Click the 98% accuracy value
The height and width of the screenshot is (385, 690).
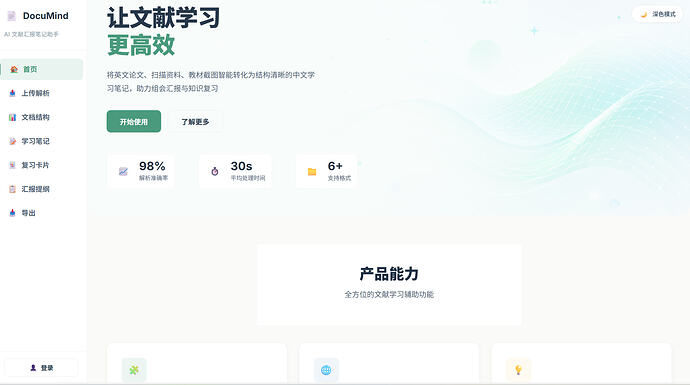152,166
